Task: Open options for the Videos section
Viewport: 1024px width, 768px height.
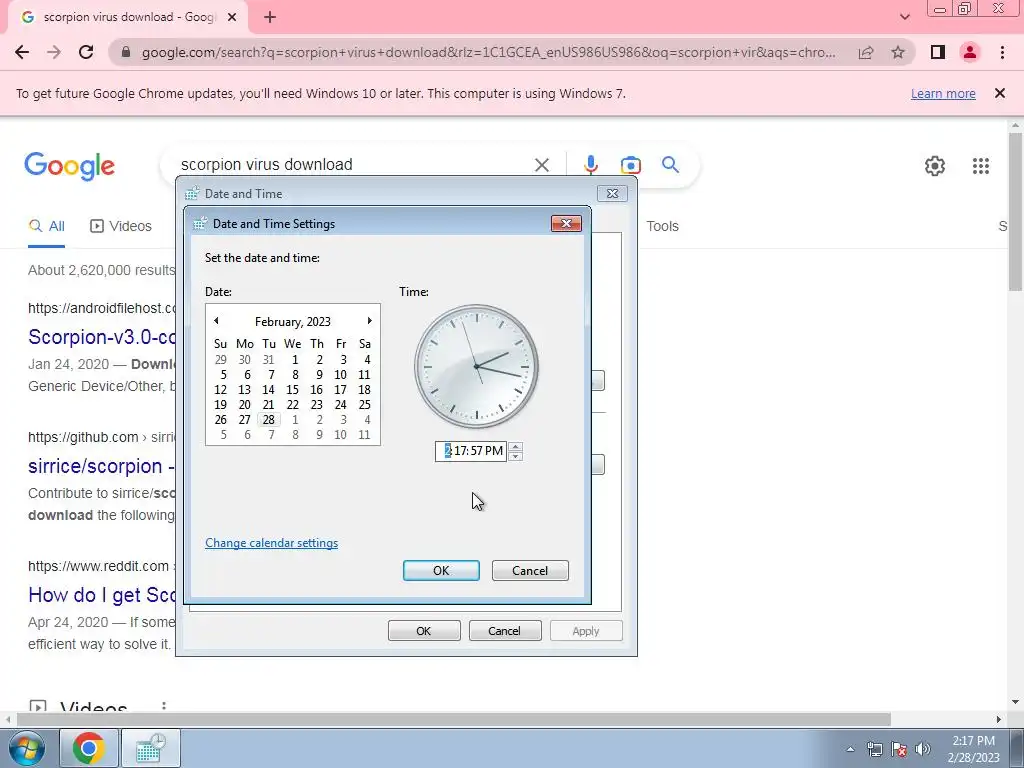Action: coord(164,707)
